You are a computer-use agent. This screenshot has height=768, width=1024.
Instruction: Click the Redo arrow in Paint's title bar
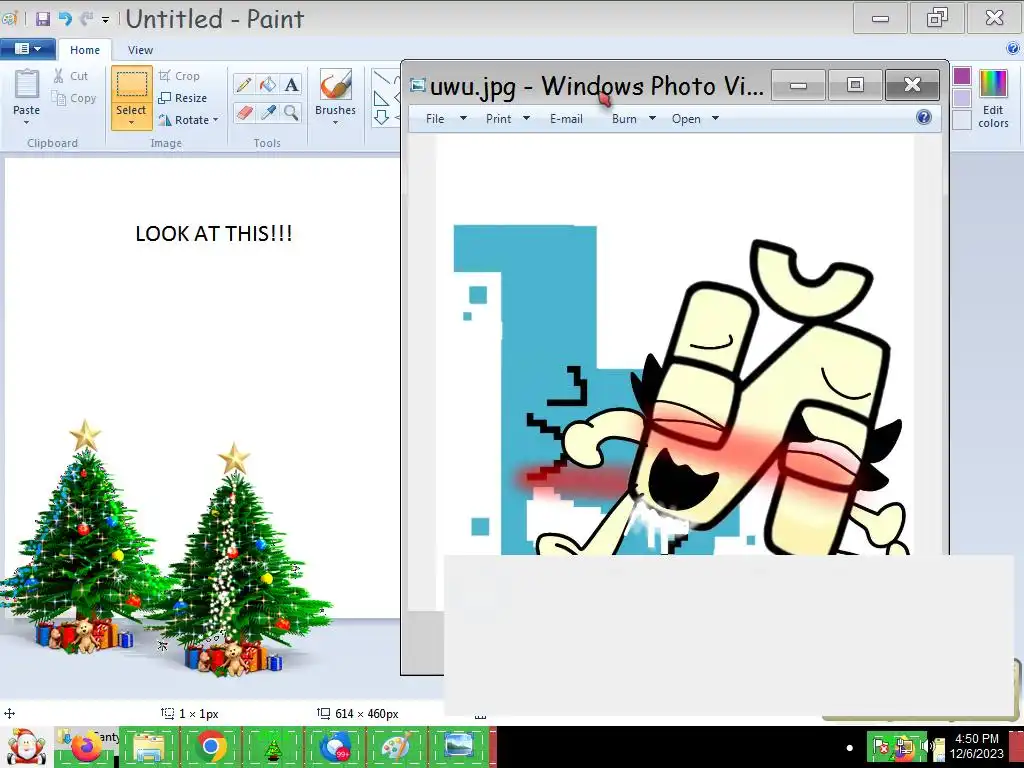click(86, 19)
